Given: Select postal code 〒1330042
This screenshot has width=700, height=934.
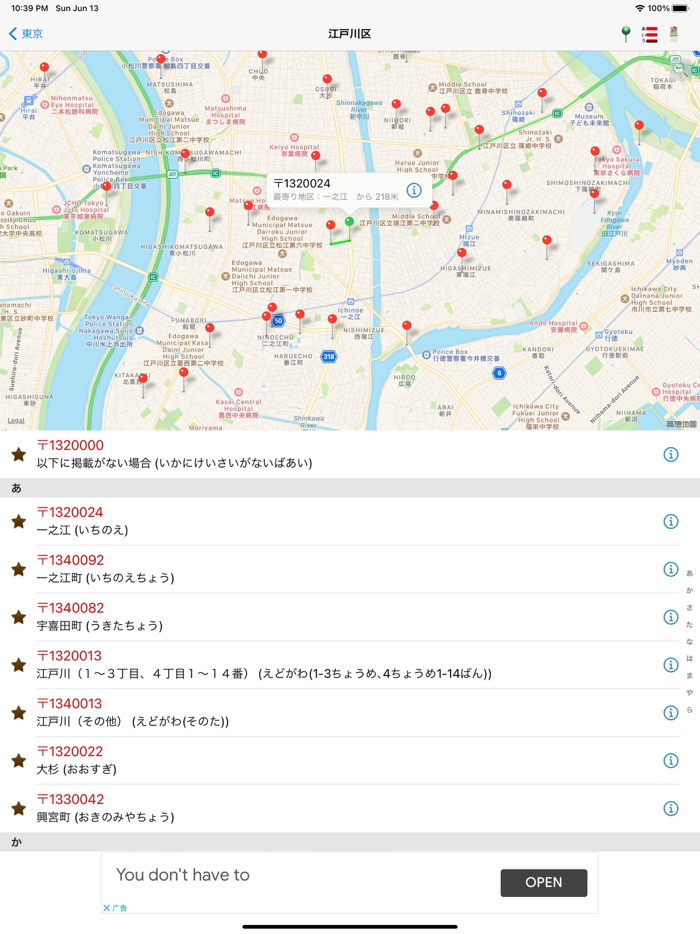Looking at the screenshot, I should click(x=70, y=799).
